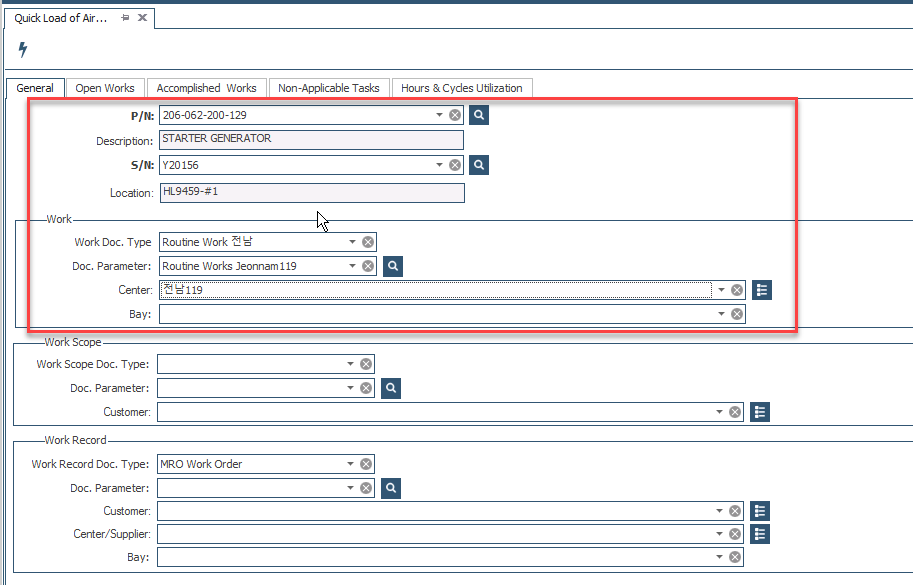This screenshot has height=585, width=913.
Task: Open the Center list picker icon
Action: pos(761,290)
